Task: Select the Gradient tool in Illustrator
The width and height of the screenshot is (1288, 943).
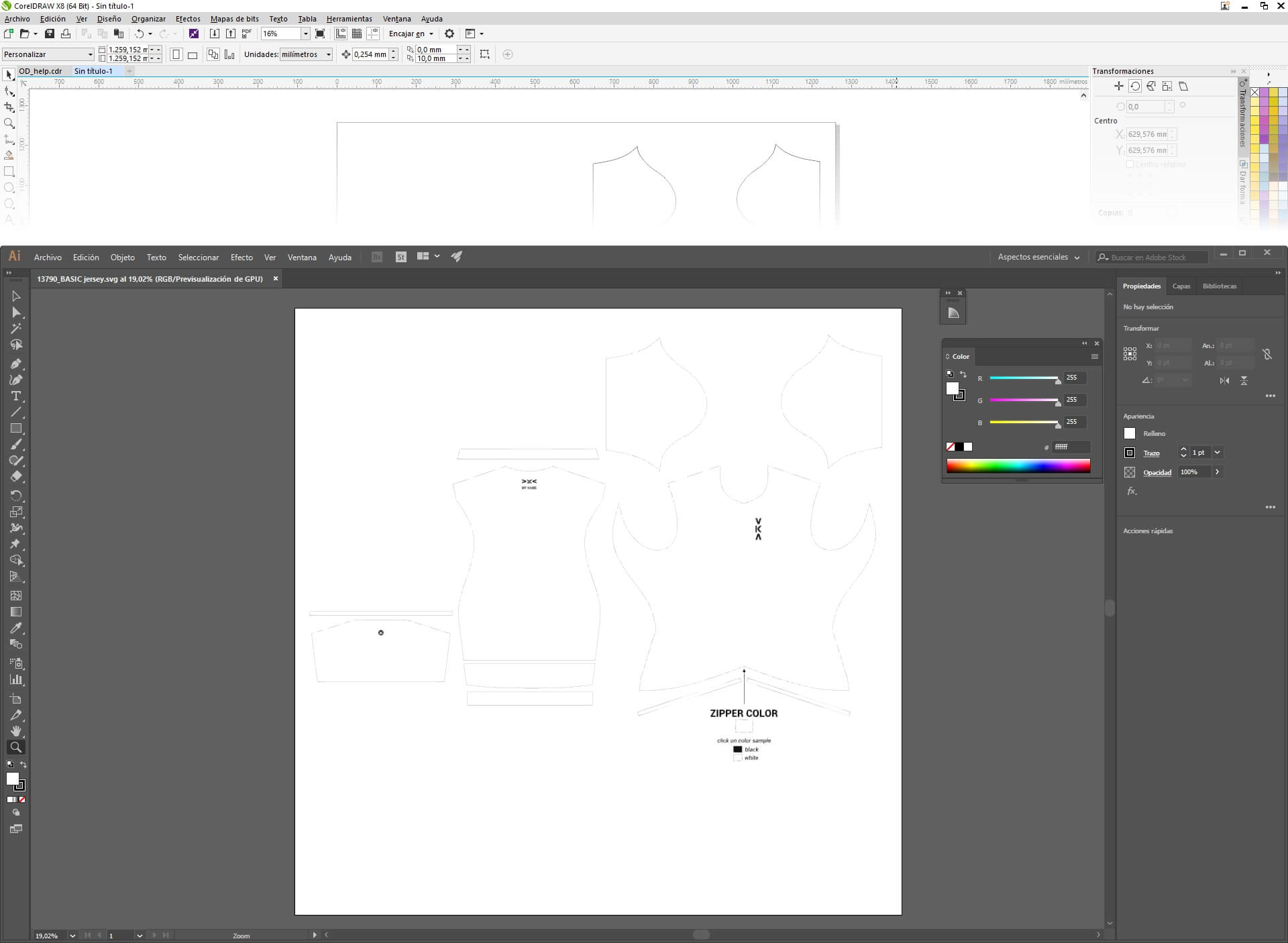Action: point(16,612)
